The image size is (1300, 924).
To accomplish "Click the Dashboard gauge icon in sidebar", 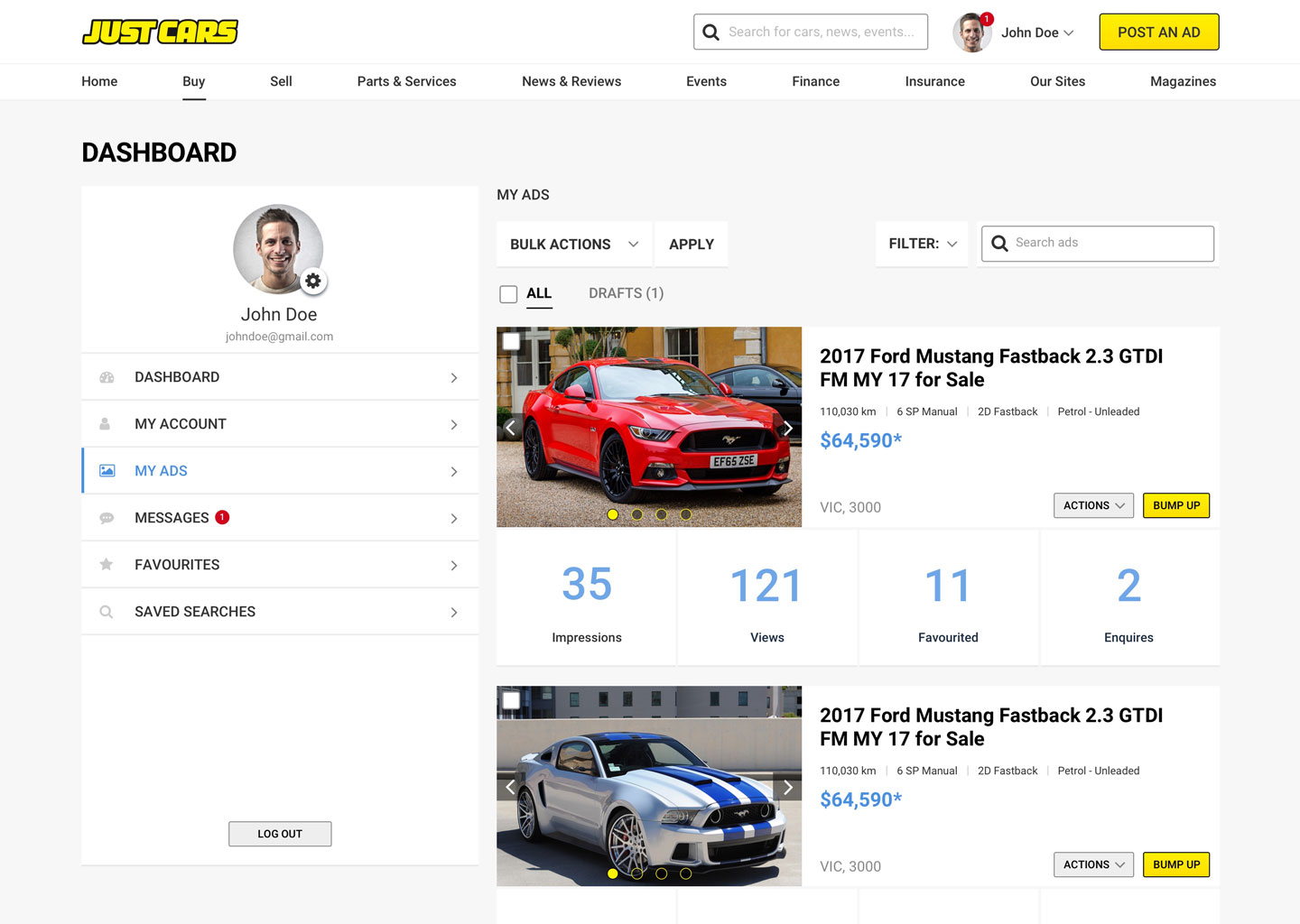I will pyautogui.click(x=107, y=377).
